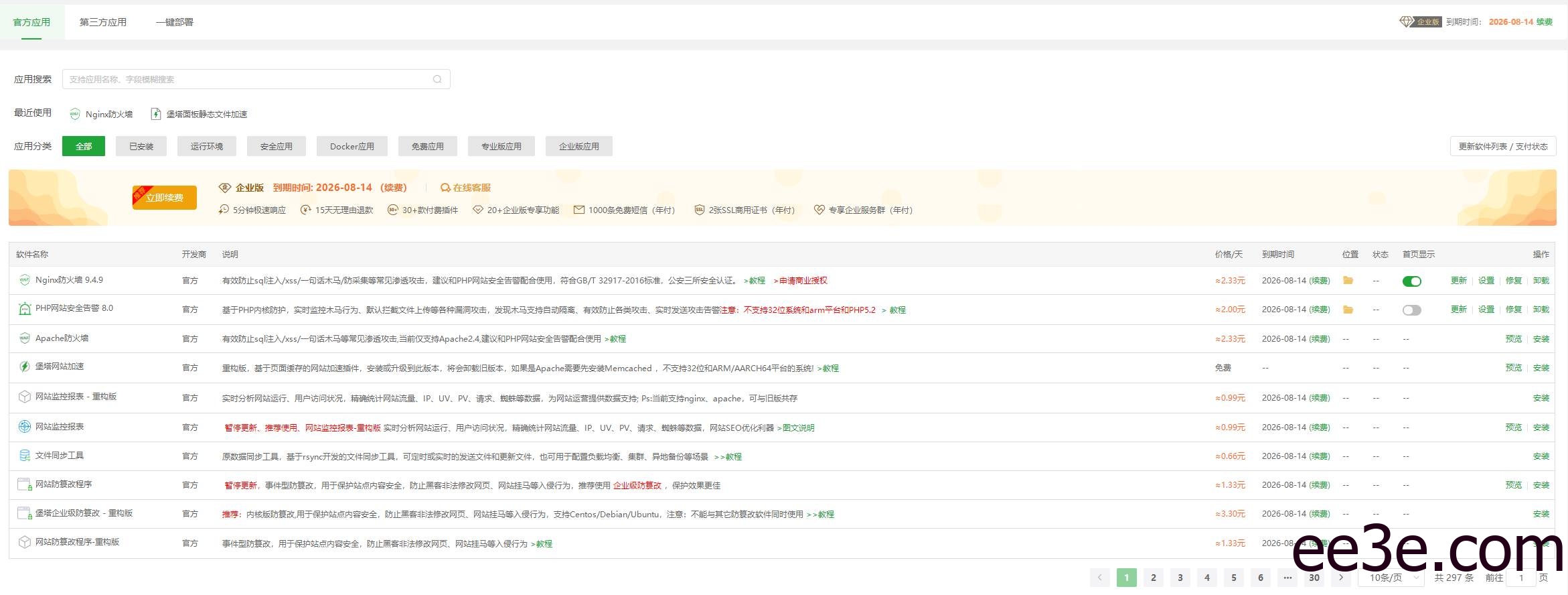1568x595 pixels.
Task: Filter by 已安装 category
Action: (141, 146)
